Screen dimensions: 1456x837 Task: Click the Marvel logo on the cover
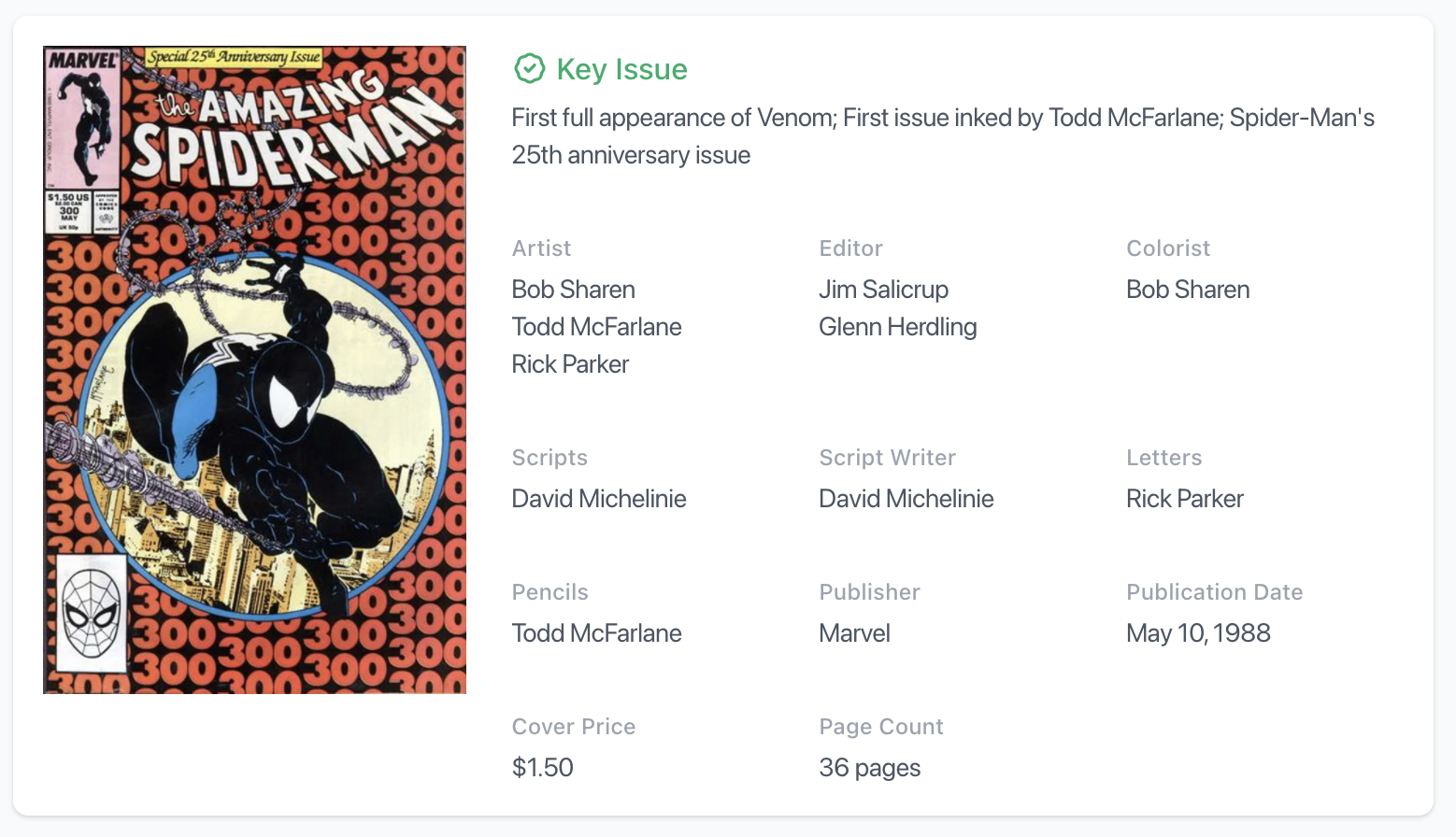point(83,60)
